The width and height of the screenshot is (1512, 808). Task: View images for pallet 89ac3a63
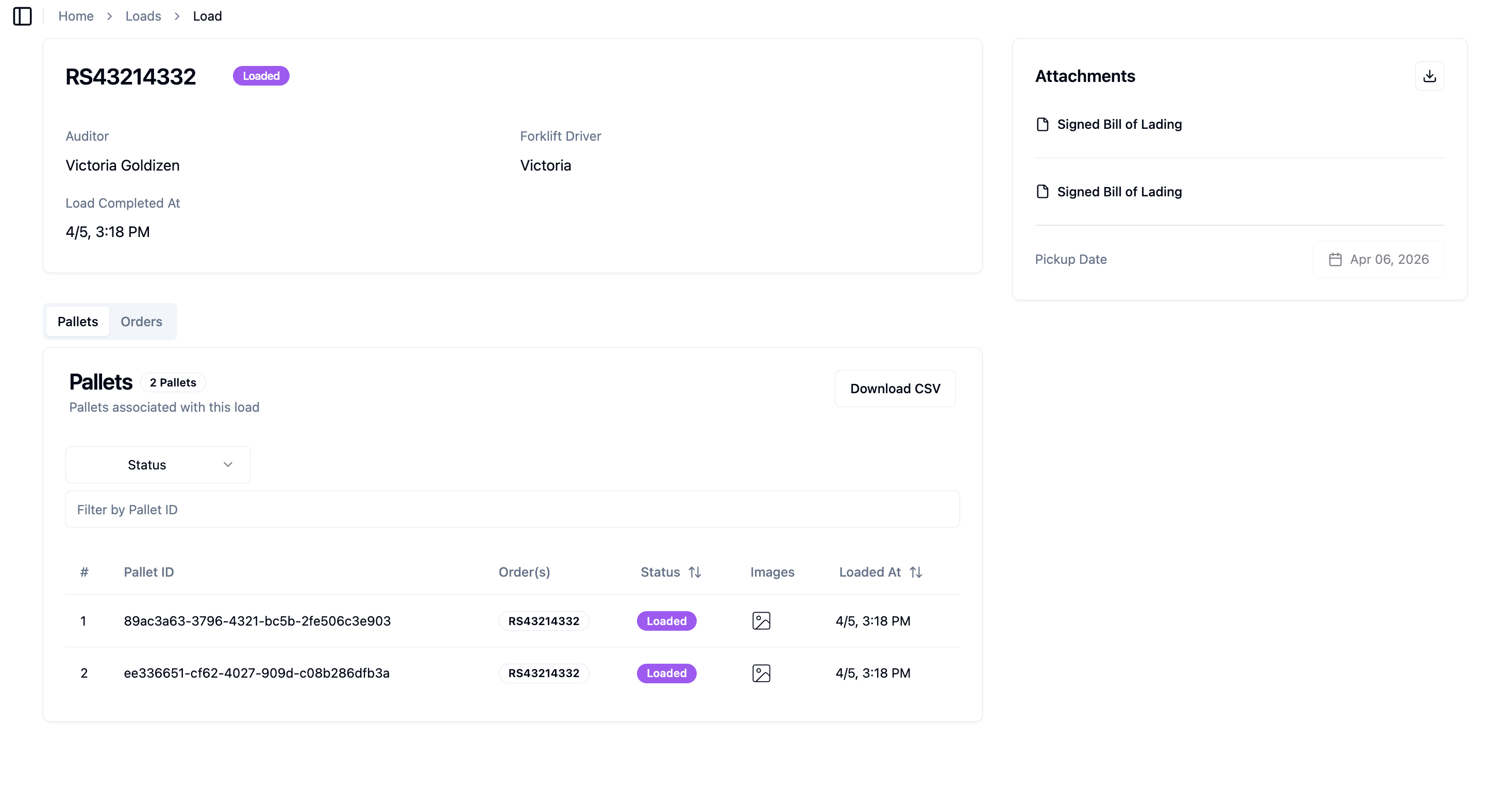tap(761, 621)
